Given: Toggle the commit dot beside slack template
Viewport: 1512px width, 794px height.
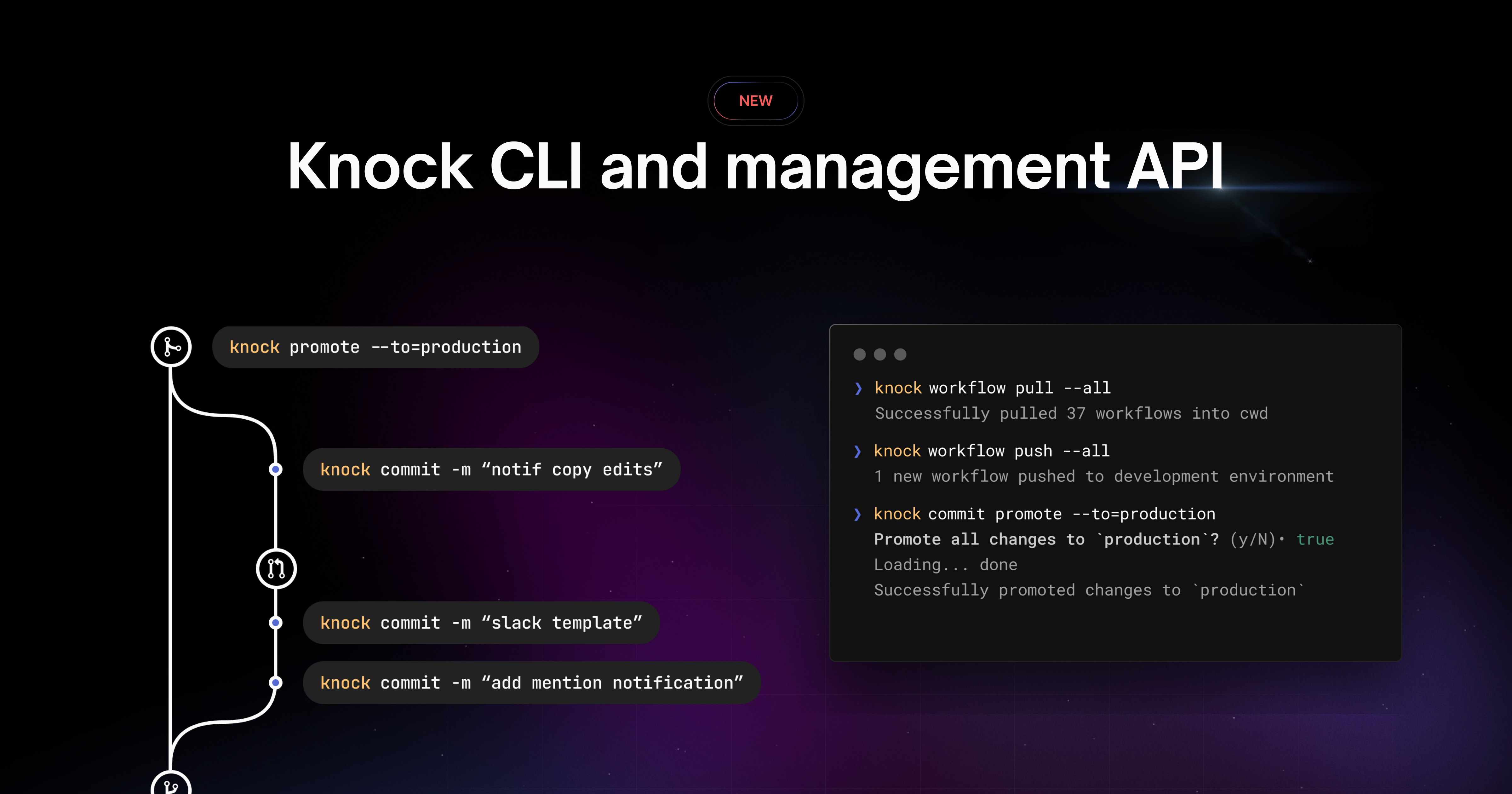Looking at the screenshot, I should (275, 623).
